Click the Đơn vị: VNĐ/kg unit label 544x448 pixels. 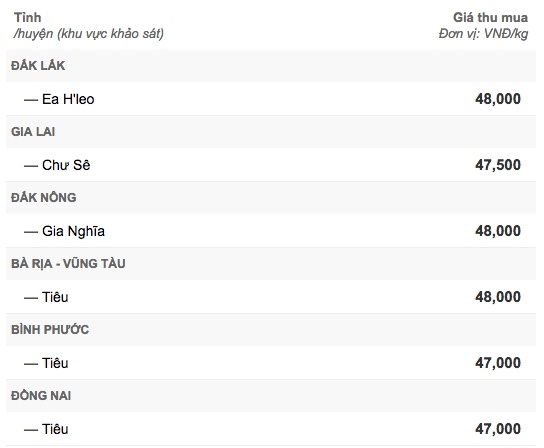click(x=483, y=34)
